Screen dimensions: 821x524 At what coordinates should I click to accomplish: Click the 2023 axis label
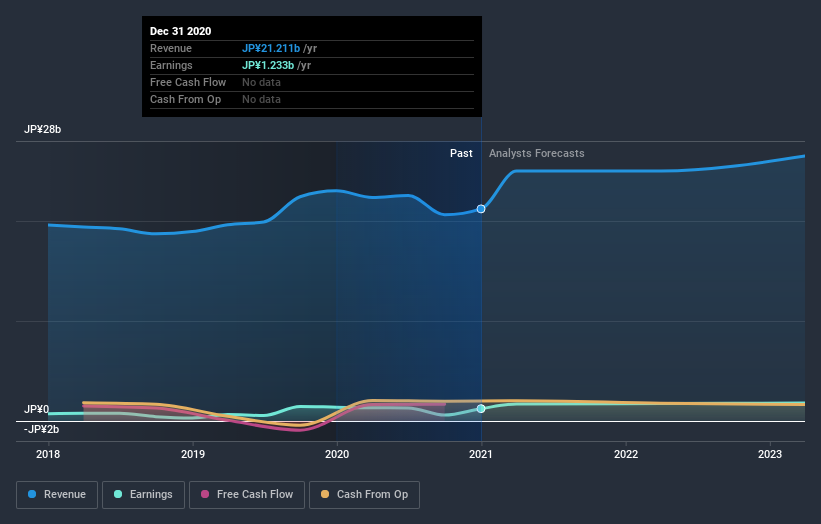(770, 454)
